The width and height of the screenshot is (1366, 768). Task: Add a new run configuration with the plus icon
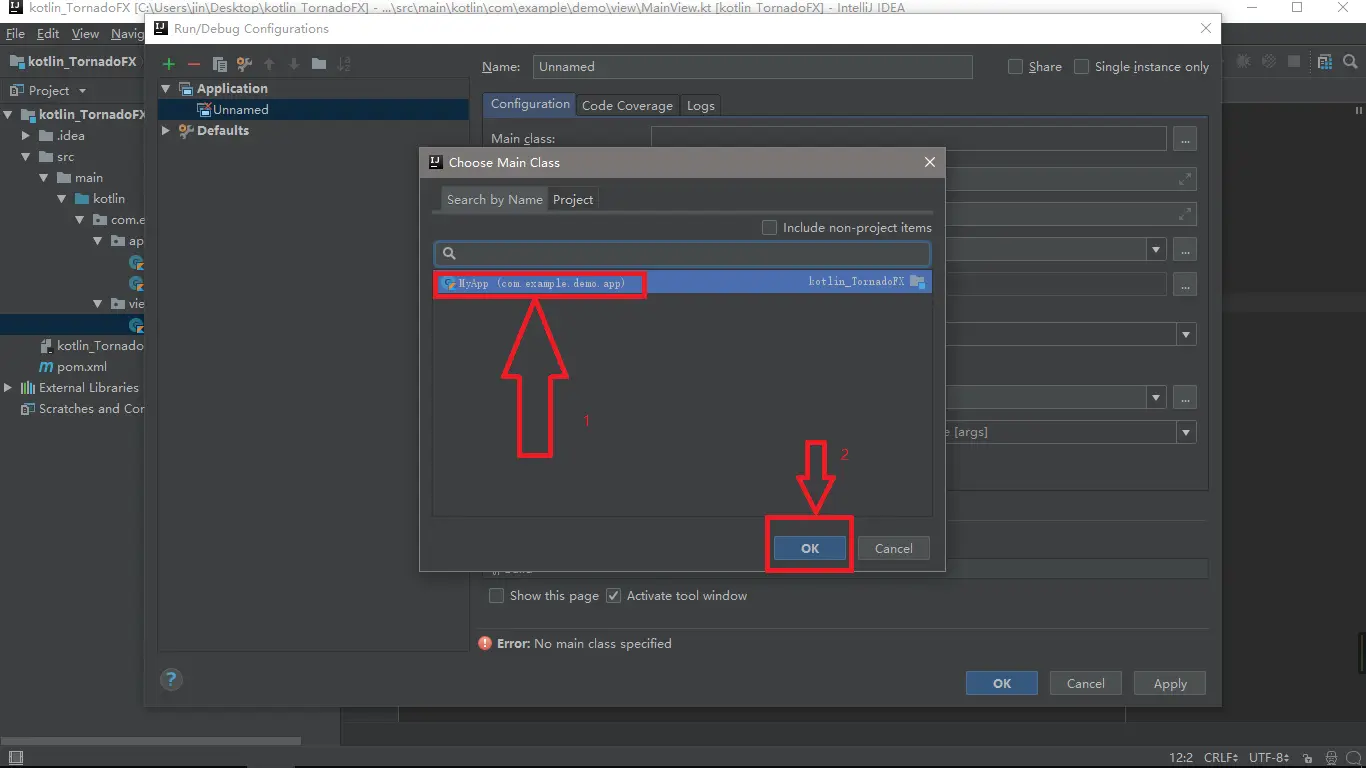coord(169,64)
